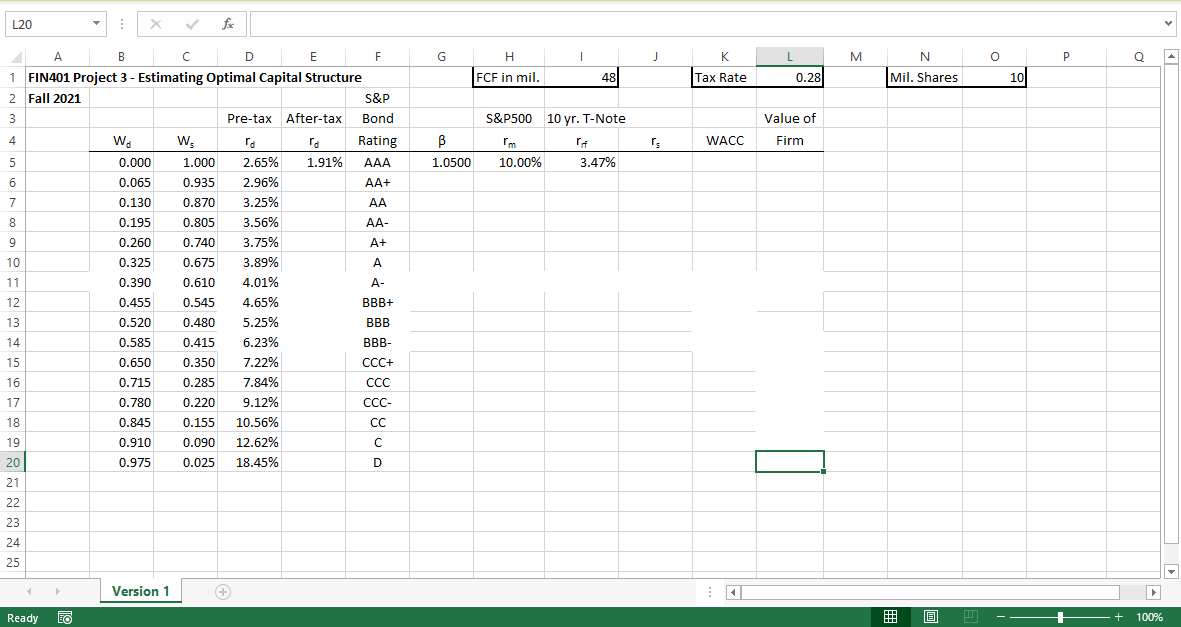This screenshot has width=1181, height=627.
Task: Select the Version 1 sheet tab
Action: [140, 591]
